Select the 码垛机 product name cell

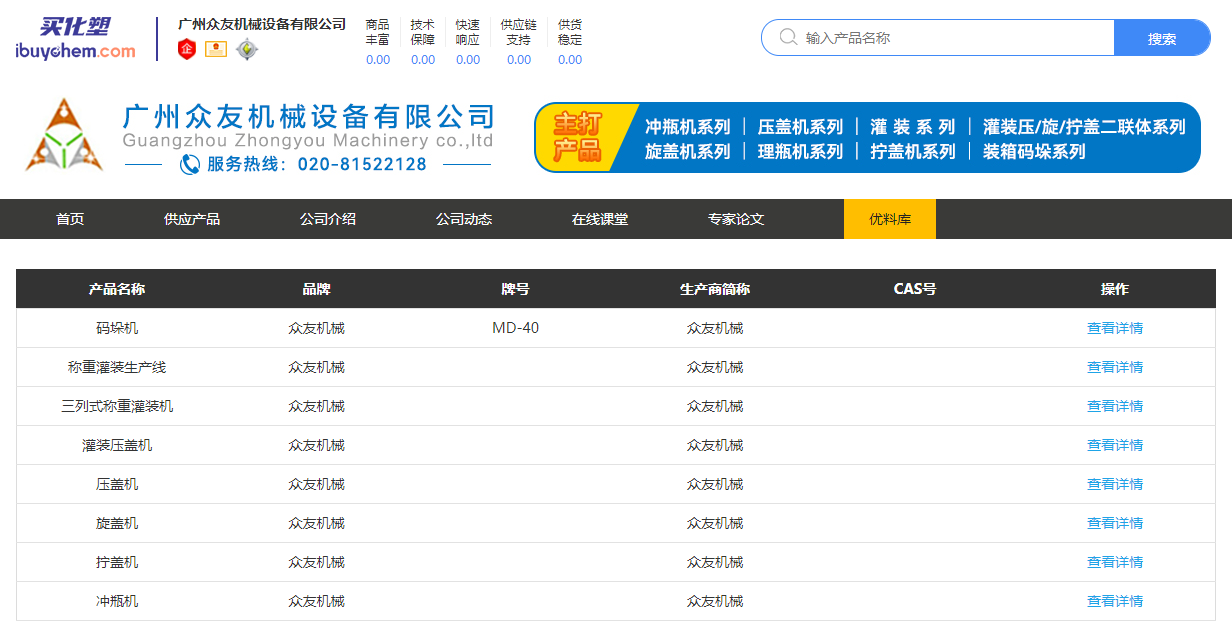pyautogui.click(x=117, y=328)
